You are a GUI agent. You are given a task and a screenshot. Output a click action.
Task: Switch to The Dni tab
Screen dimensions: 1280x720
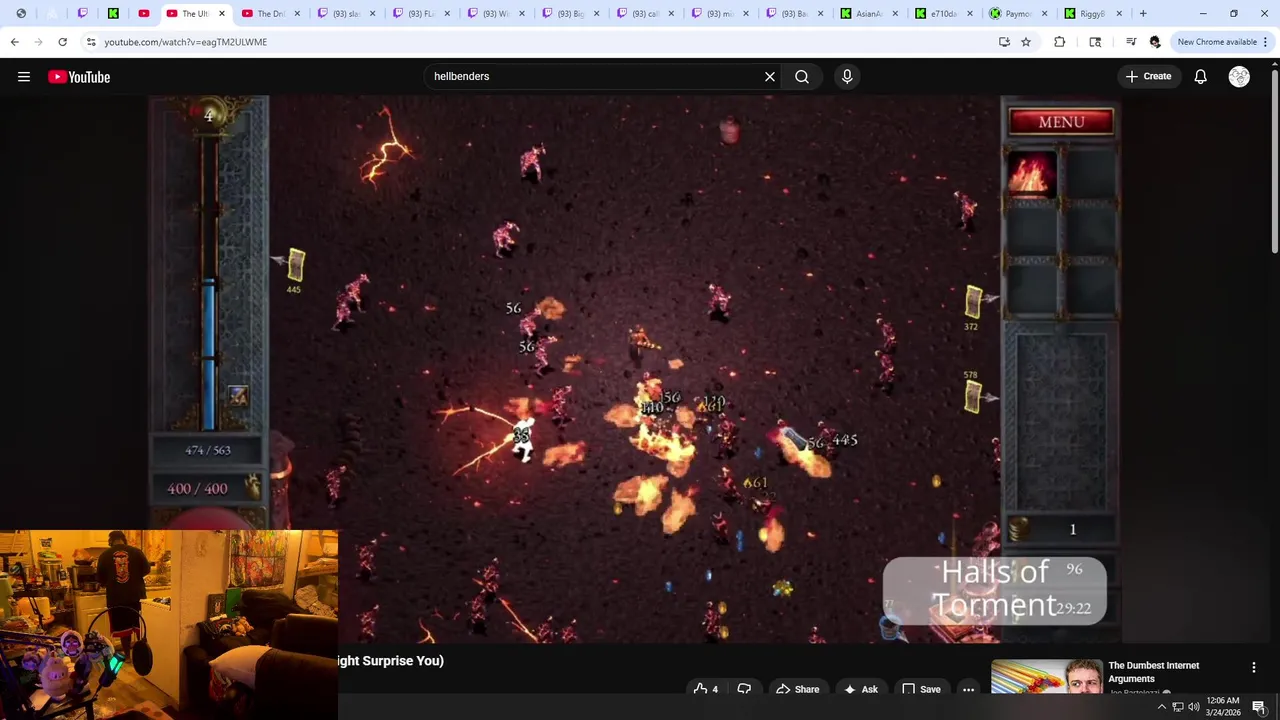click(x=270, y=14)
